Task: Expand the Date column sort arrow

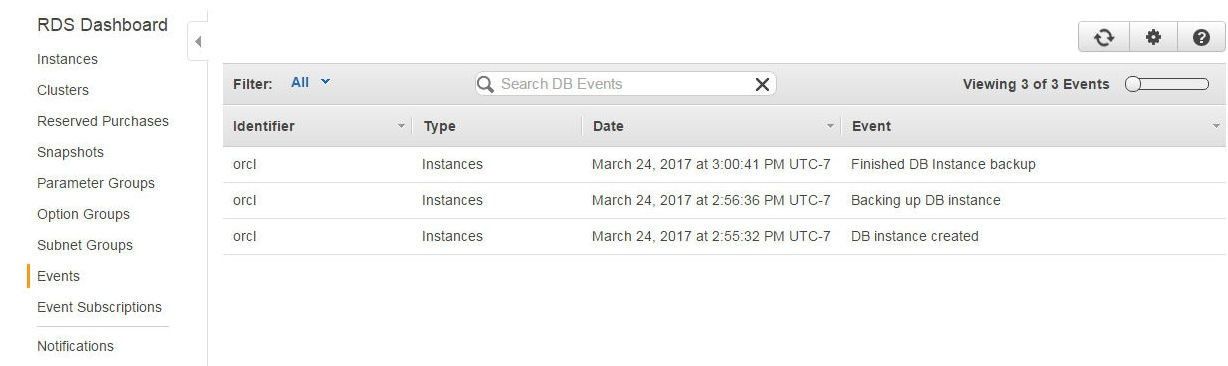Action: point(830,126)
